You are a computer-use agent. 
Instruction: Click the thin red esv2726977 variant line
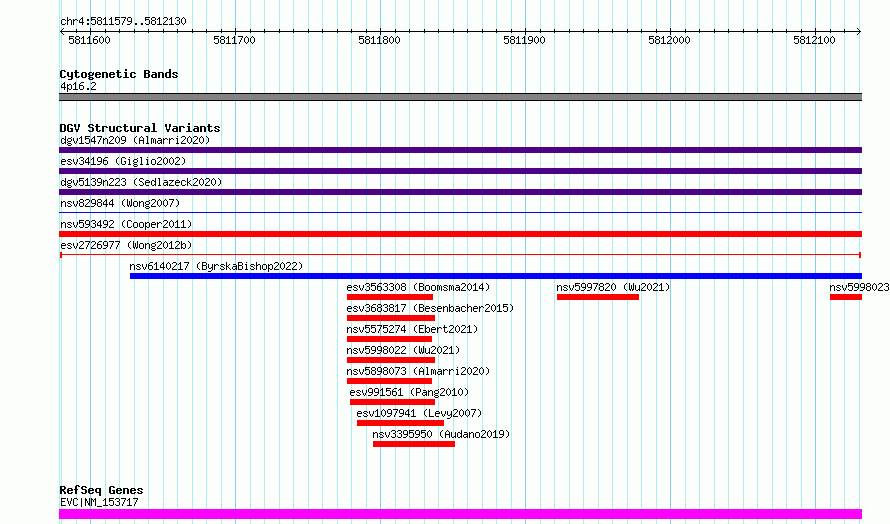[x=460, y=255]
